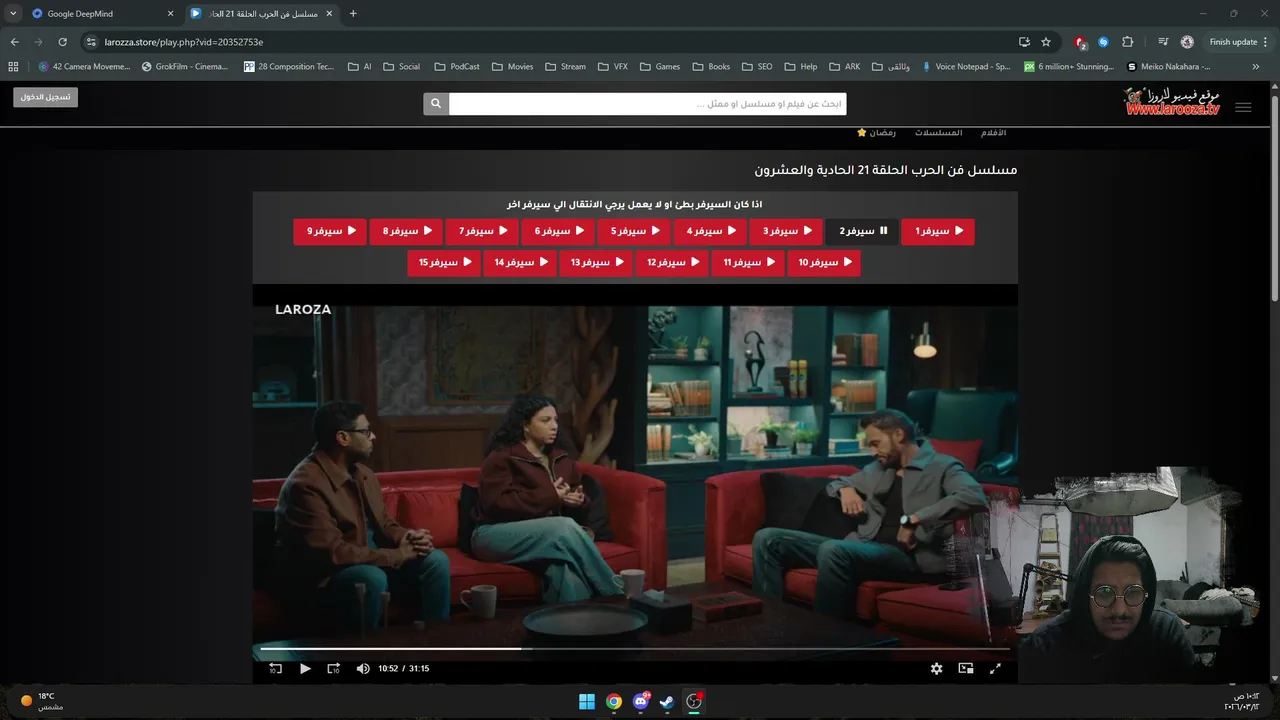The image size is (1280, 720).
Task: Open the red extension with badge 2
Action: (1080, 42)
